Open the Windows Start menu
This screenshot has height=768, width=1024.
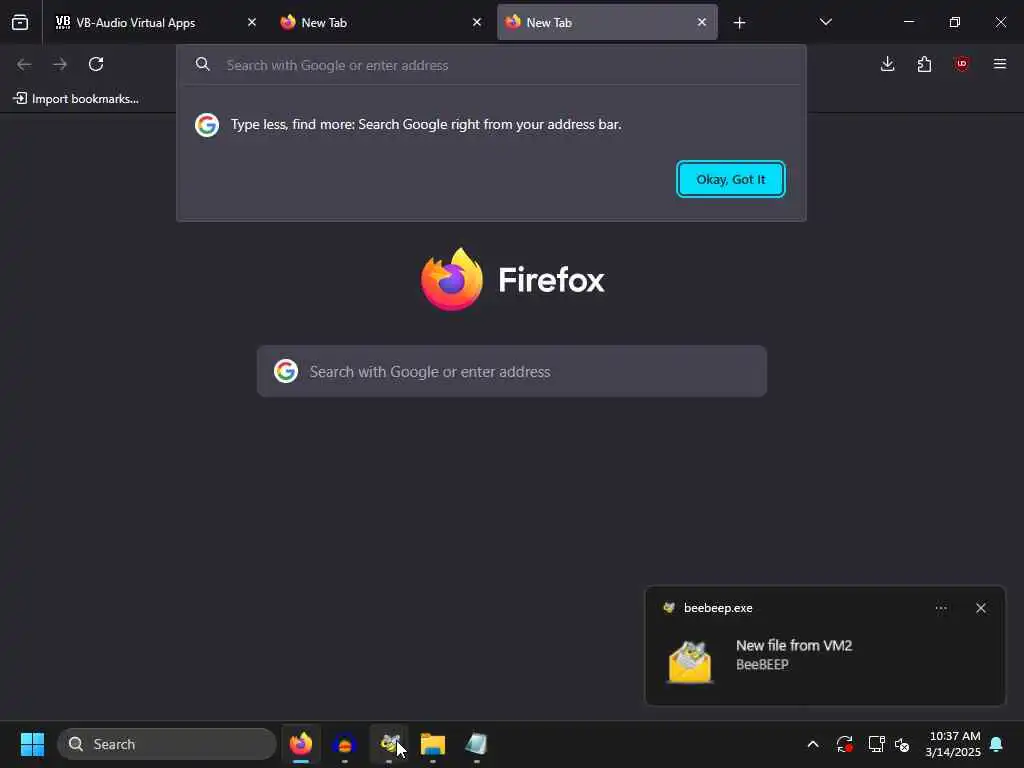click(x=32, y=744)
